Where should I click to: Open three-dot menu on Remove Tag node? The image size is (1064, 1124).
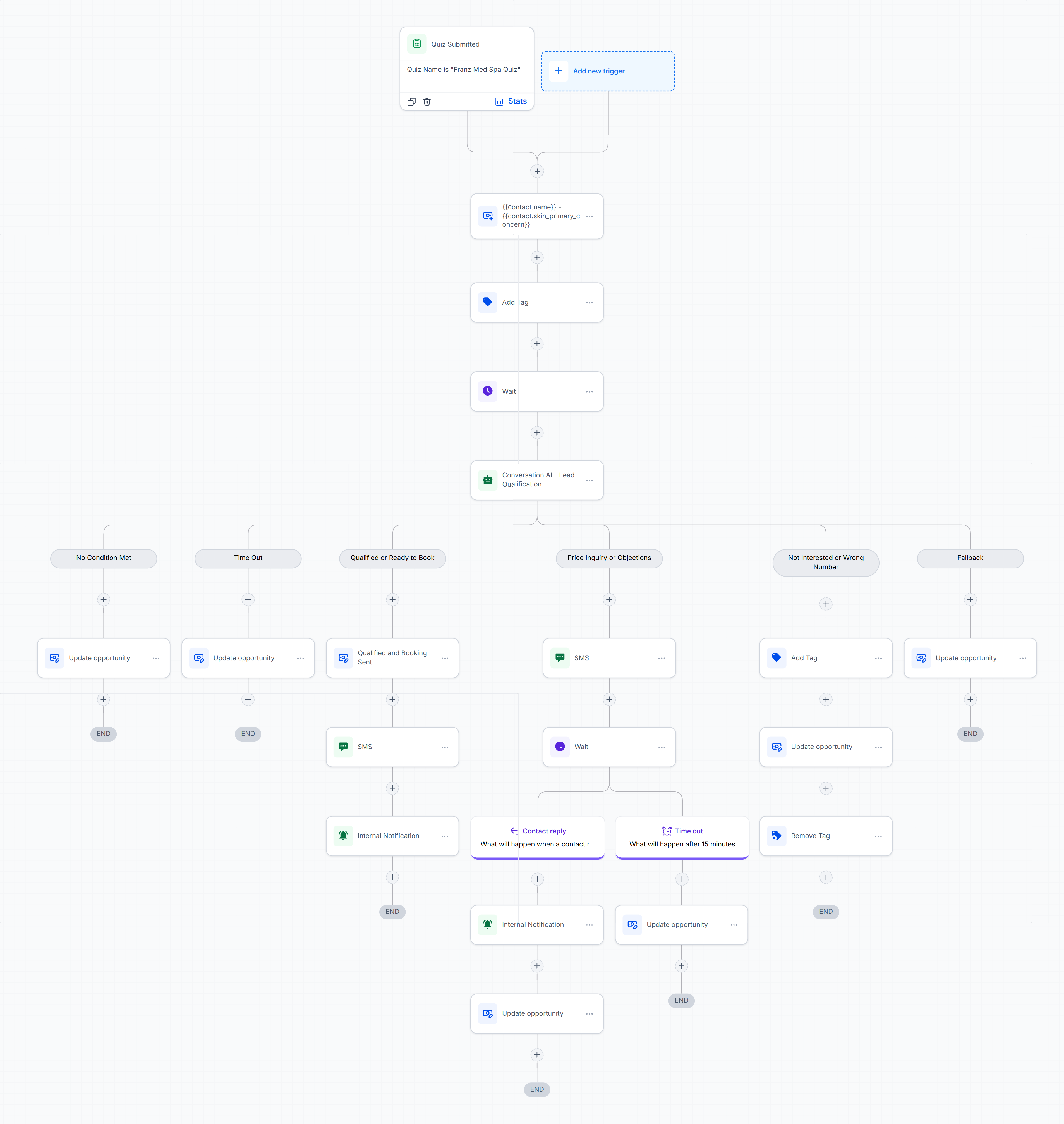pyautogui.click(x=878, y=836)
